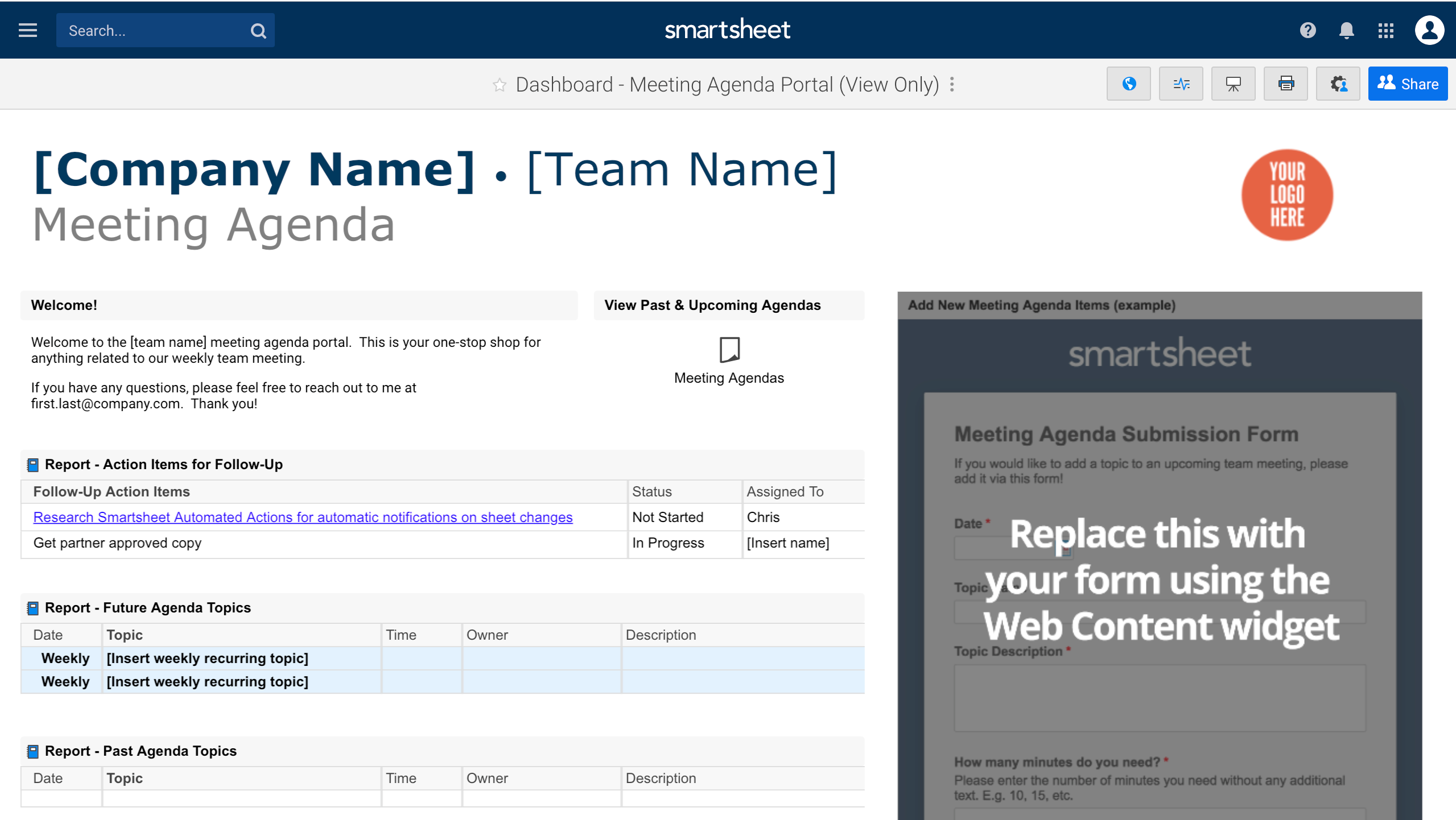The height and width of the screenshot is (820, 1456).
Task: Click the Your Logo Here image
Action: (1287, 195)
